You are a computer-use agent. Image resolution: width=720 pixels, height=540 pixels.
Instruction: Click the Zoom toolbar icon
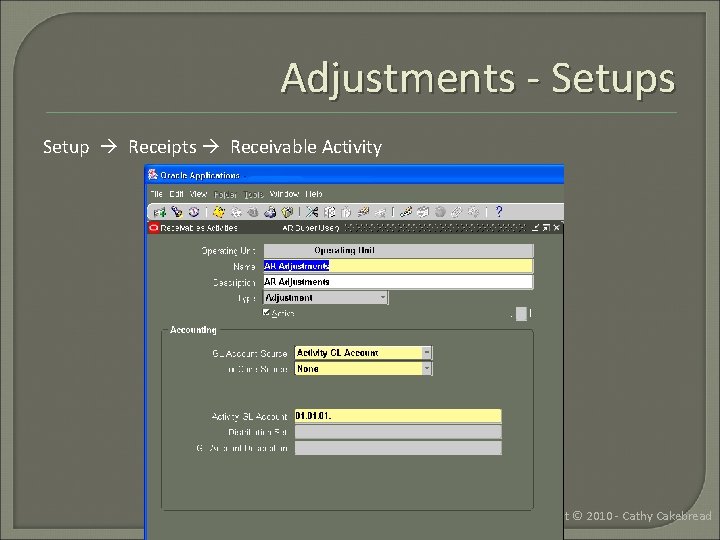pos(422,212)
